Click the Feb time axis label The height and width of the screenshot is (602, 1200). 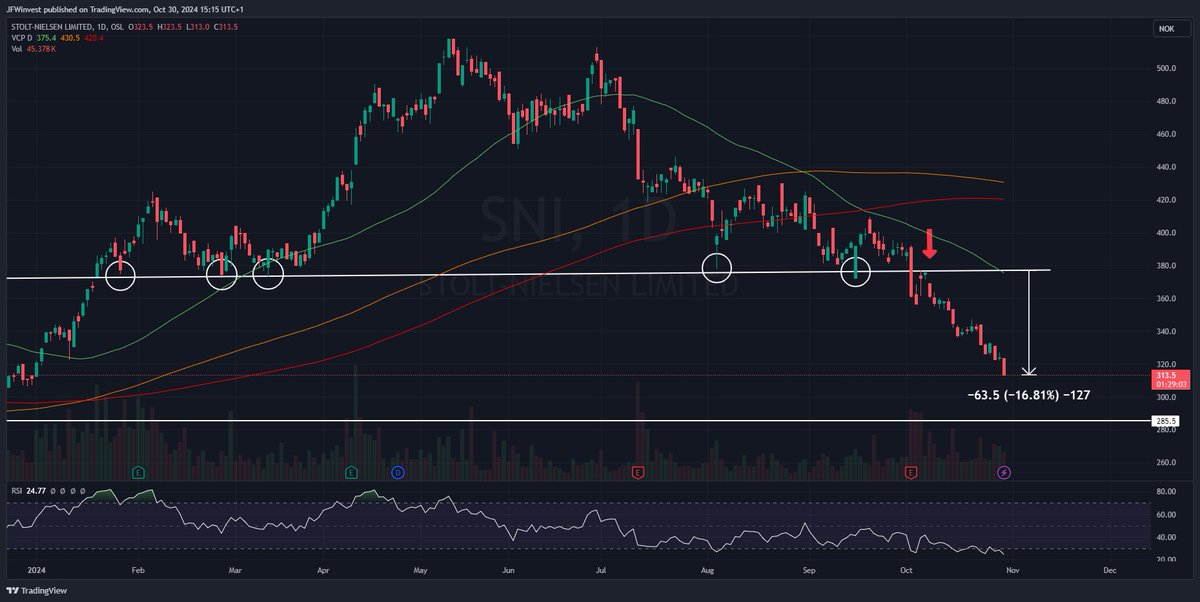coord(139,570)
